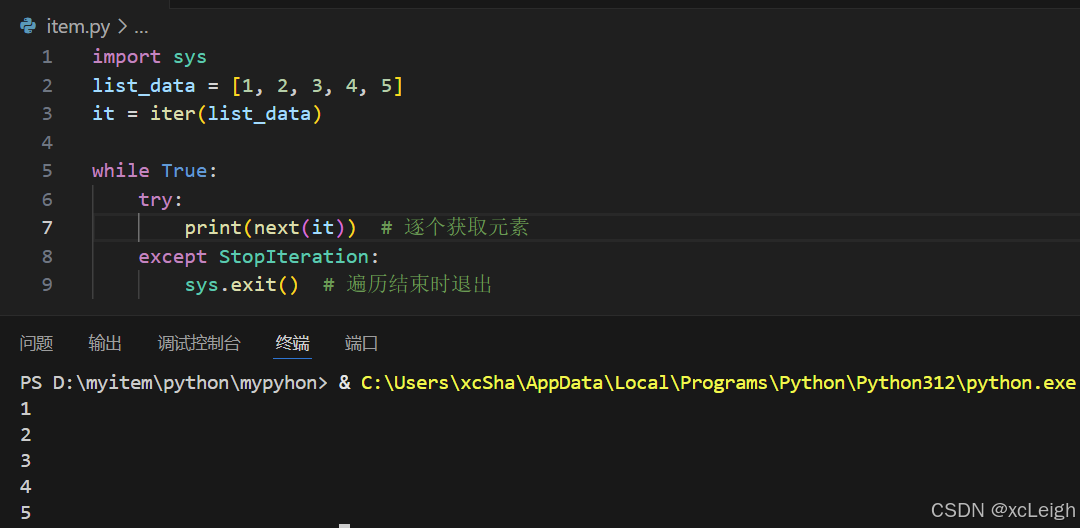Click 'sys.exit()' on line 9
Screen dimensions: 1080x528
(x=242, y=285)
